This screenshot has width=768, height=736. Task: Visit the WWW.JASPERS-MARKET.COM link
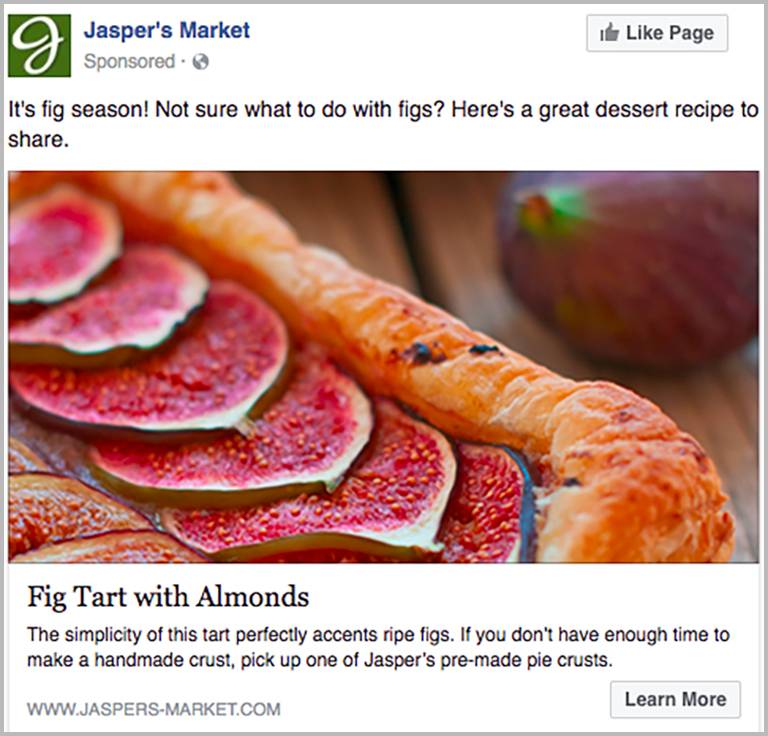(x=153, y=709)
